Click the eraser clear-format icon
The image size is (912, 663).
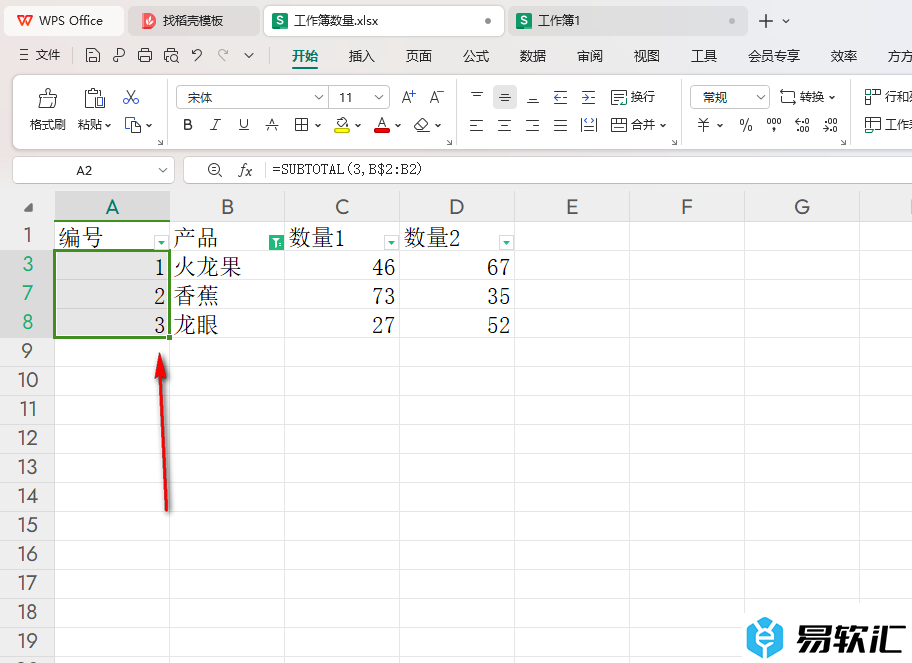point(422,124)
